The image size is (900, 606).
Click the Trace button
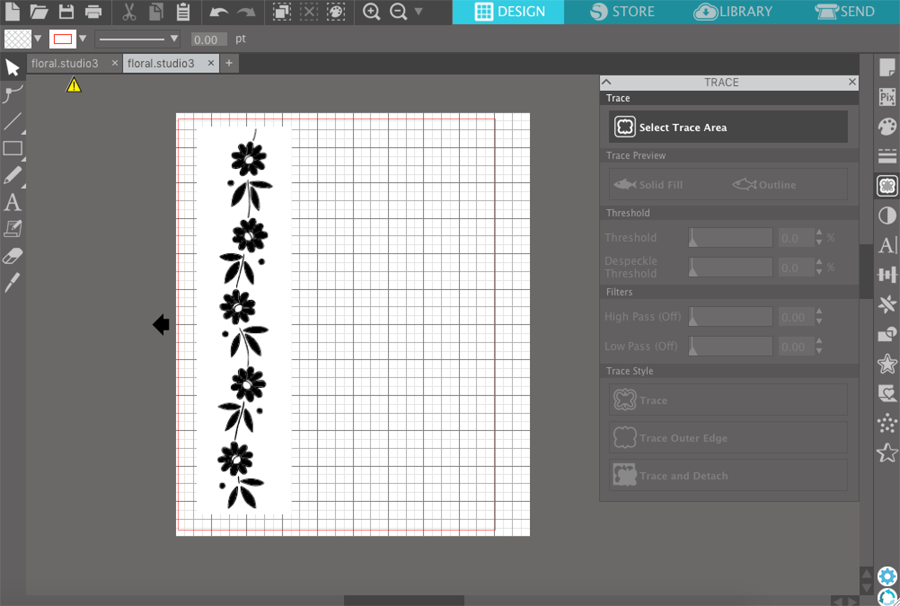728,400
